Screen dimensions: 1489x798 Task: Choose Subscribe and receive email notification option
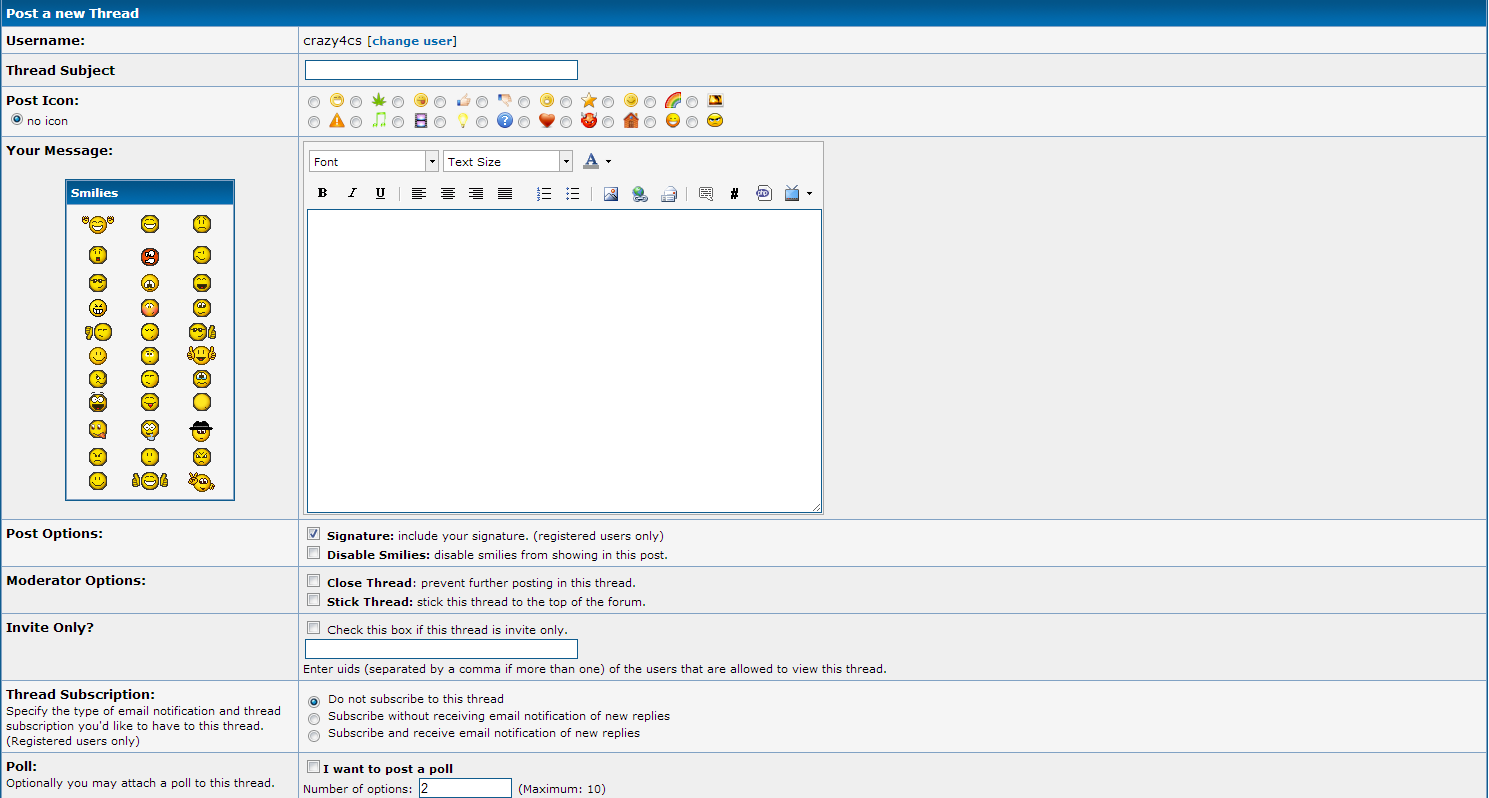tap(314, 735)
